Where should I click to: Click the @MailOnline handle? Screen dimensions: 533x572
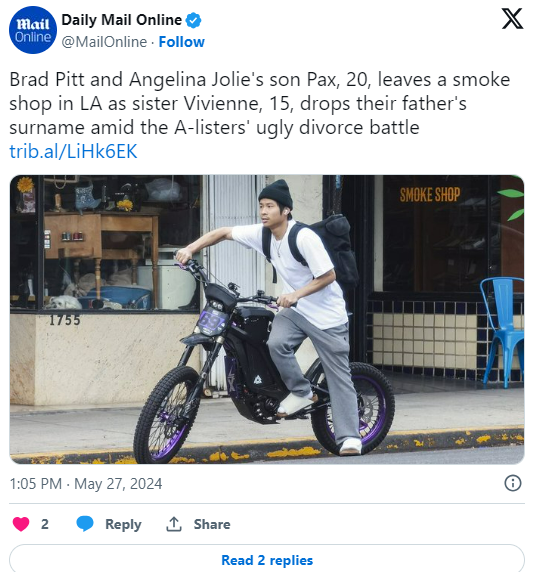tap(104, 42)
